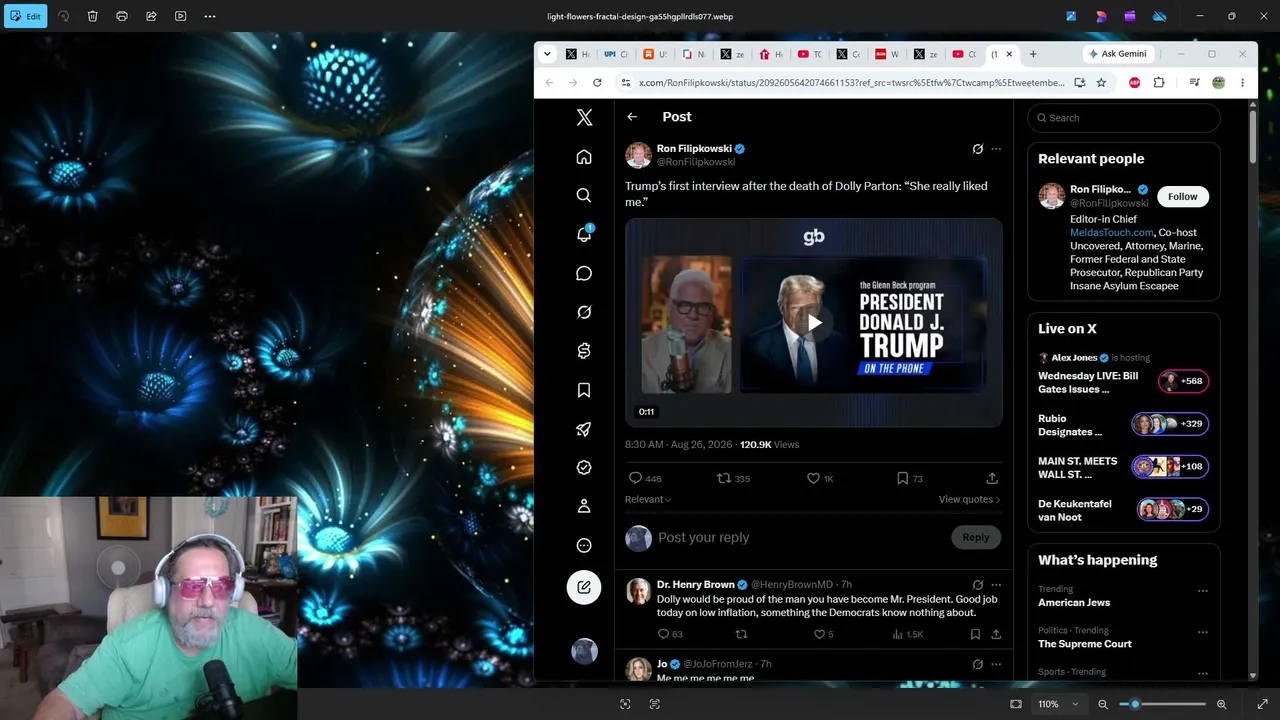Share Ron Filipkowski's post
The height and width of the screenshot is (720, 1280).
tap(992, 478)
